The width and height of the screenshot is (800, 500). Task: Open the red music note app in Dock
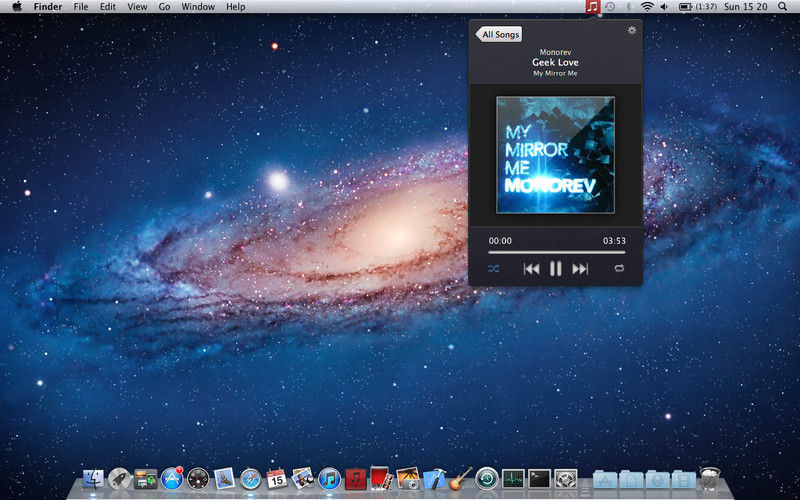356,480
